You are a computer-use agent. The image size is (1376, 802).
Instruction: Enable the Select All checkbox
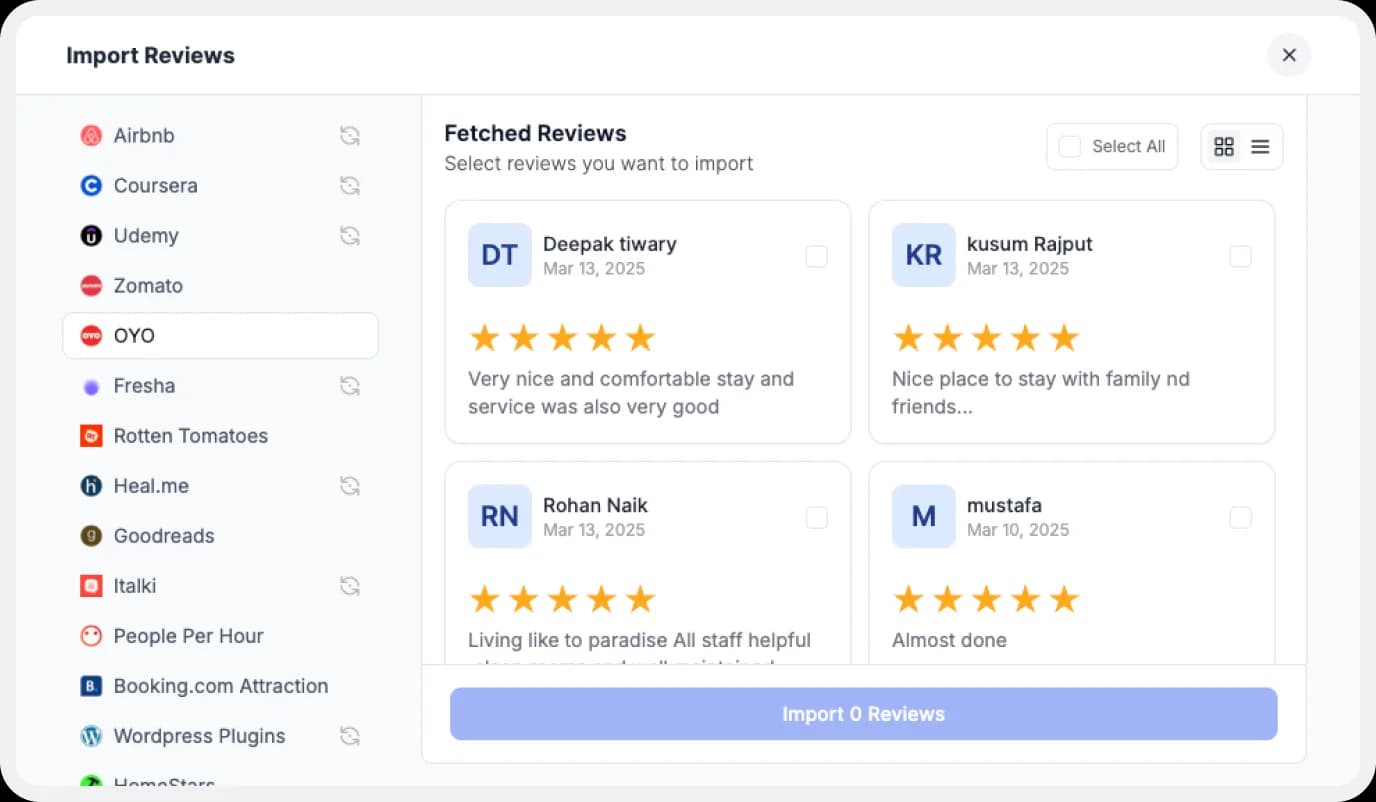[x=1068, y=145]
